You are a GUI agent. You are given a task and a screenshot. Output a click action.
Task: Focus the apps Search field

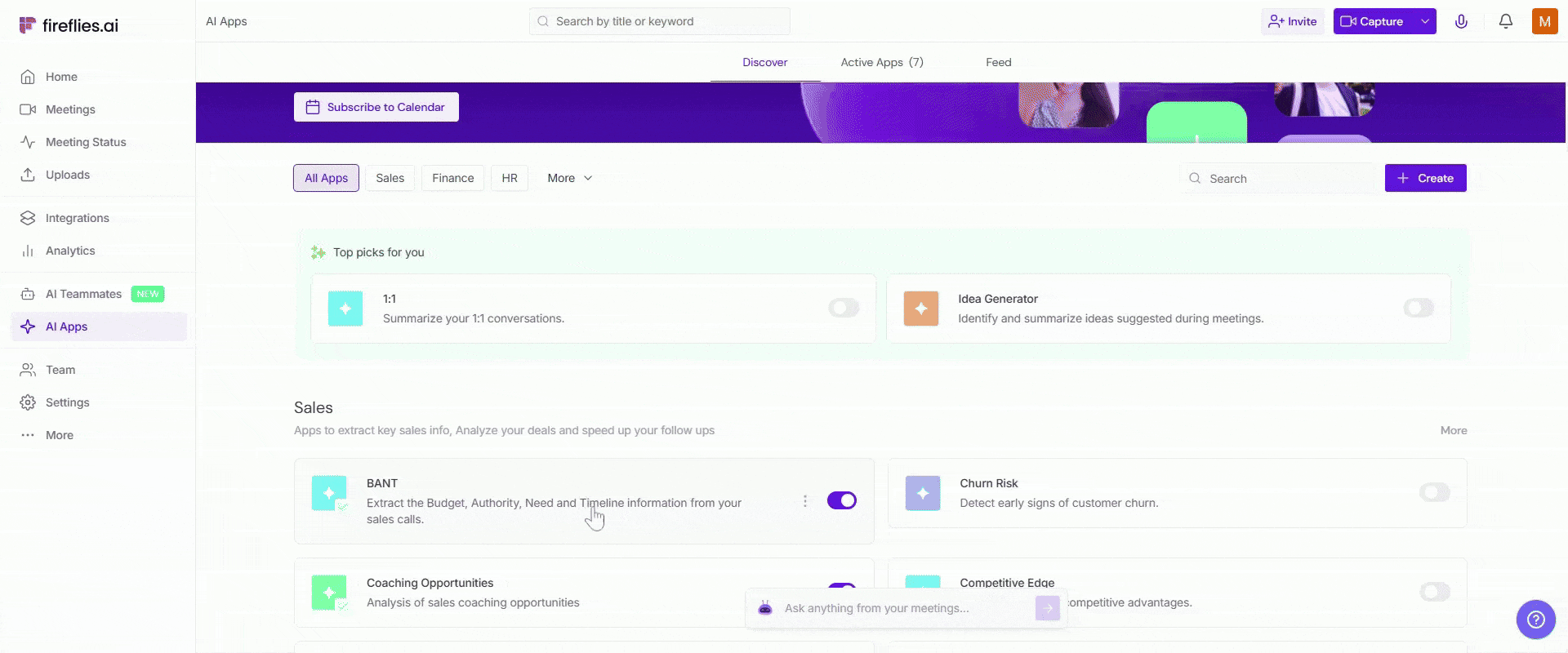(1278, 178)
